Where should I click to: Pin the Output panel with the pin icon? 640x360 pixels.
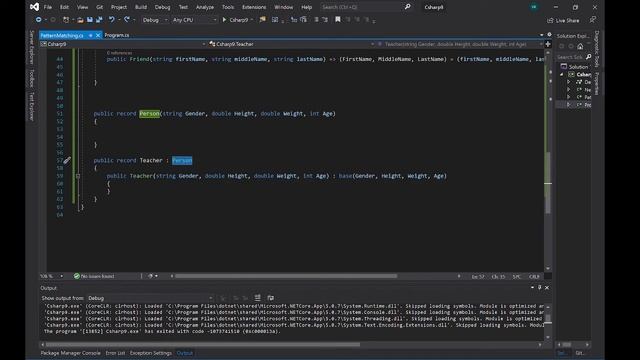(x=539, y=287)
